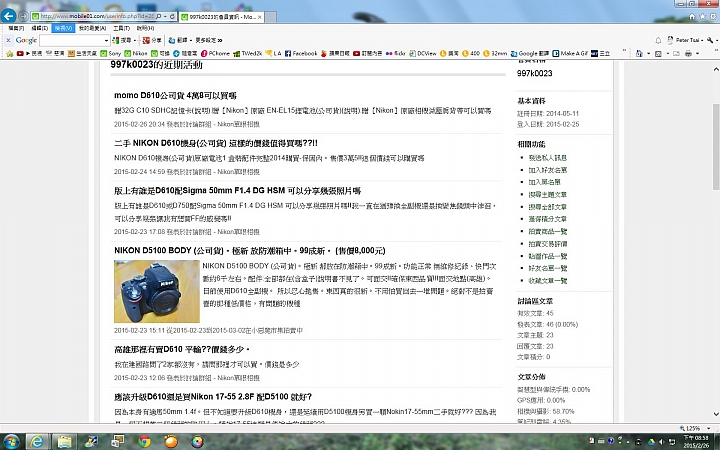Image resolution: width=720 pixels, height=450 pixels.
Task: Open the favorites star icon
Action: coord(702,17)
